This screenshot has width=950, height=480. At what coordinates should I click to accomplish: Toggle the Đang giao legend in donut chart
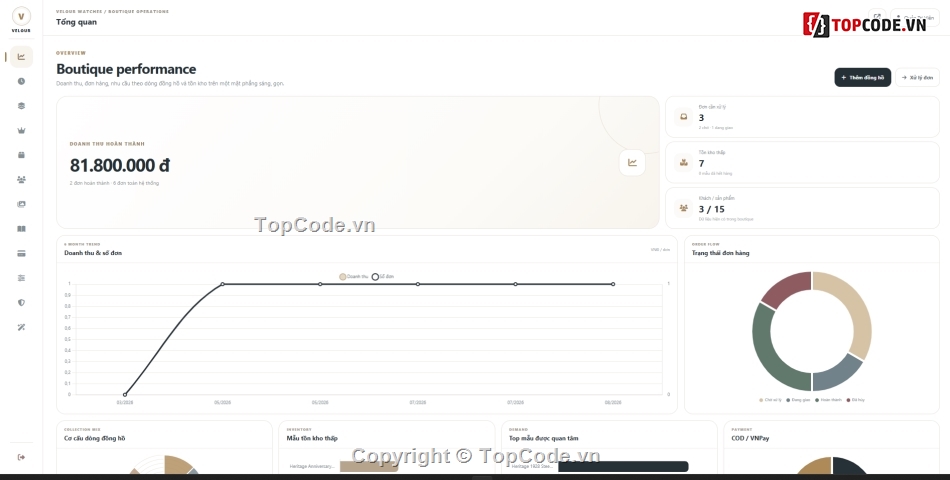tap(798, 400)
